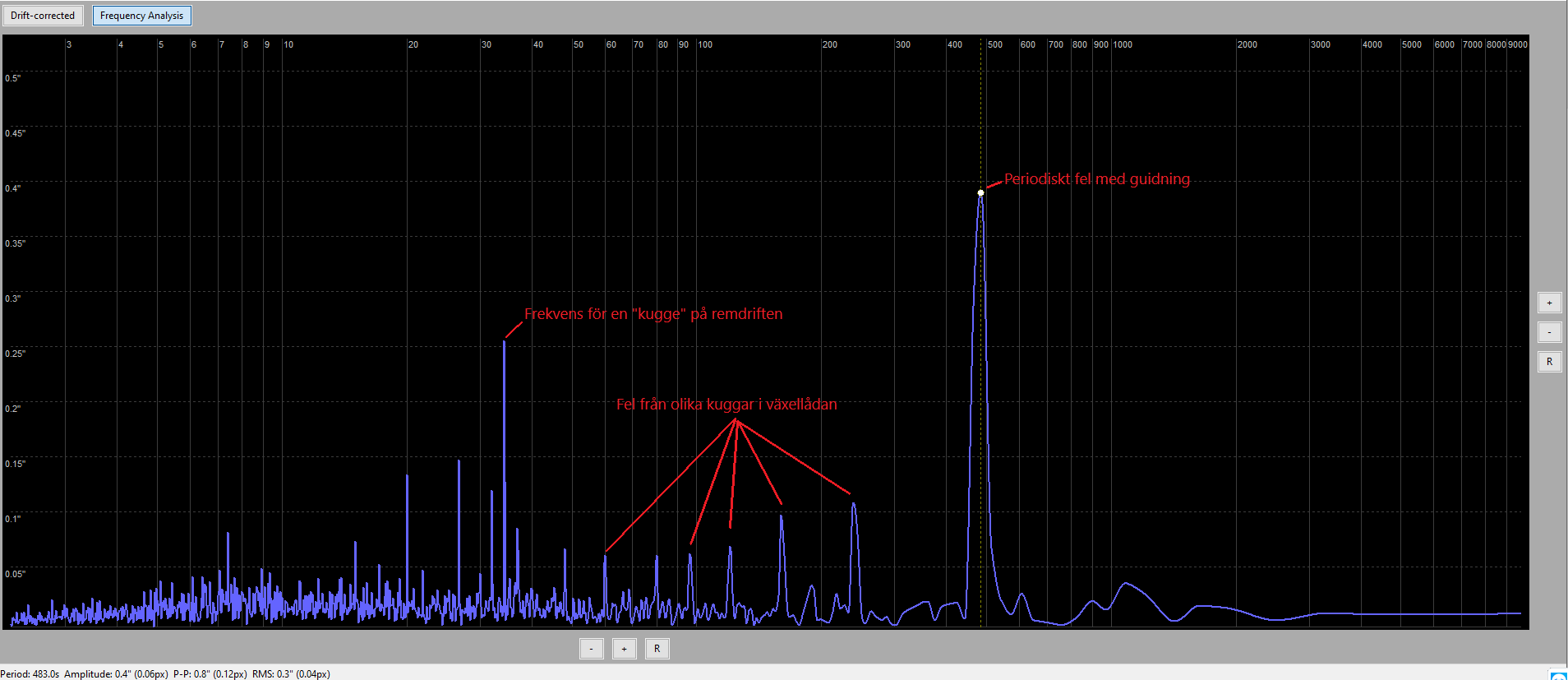Click the 0.25" amplitude axis label
Screen dimensions: 1568x680
click(15, 354)
